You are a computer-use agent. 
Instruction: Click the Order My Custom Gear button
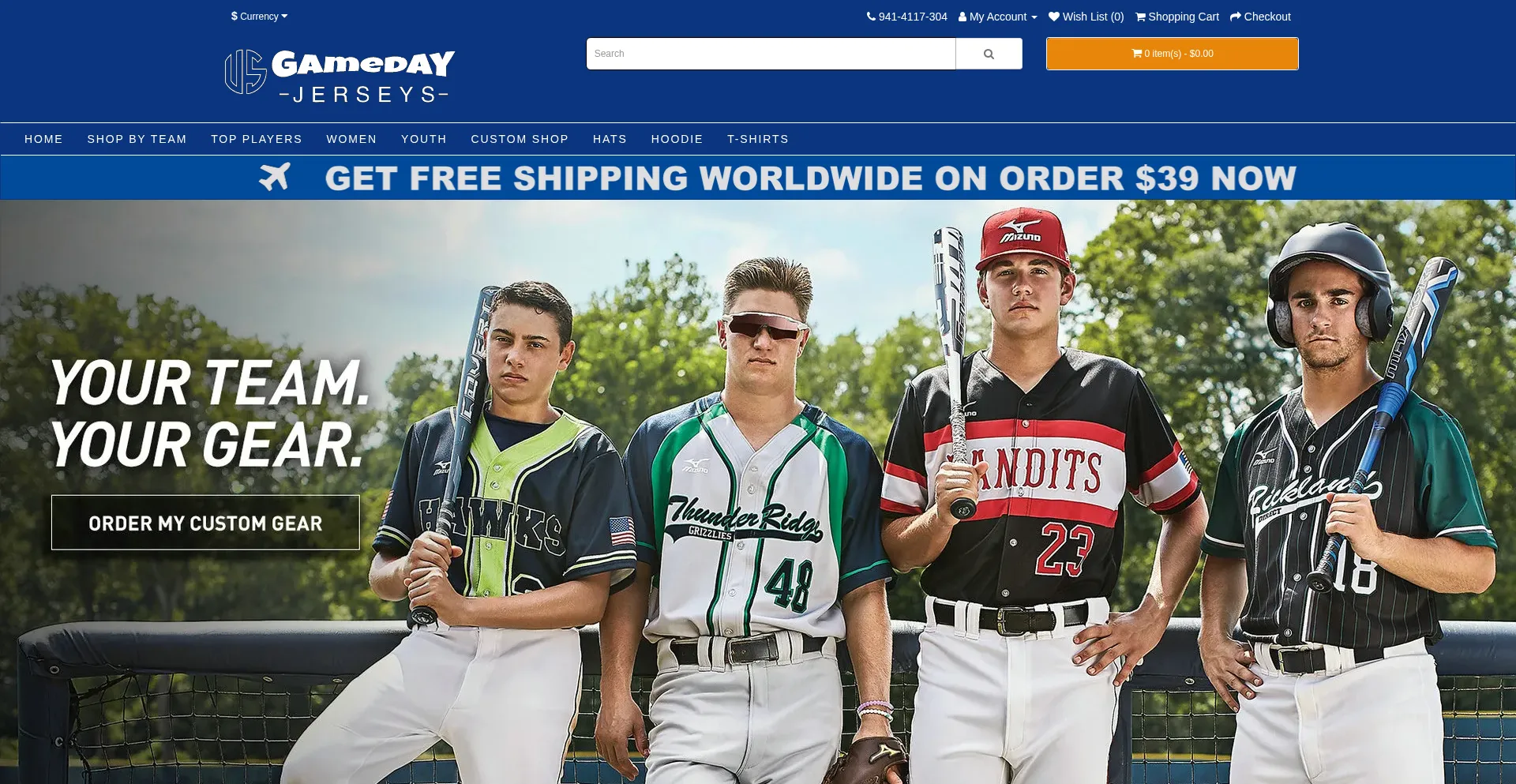205,523
